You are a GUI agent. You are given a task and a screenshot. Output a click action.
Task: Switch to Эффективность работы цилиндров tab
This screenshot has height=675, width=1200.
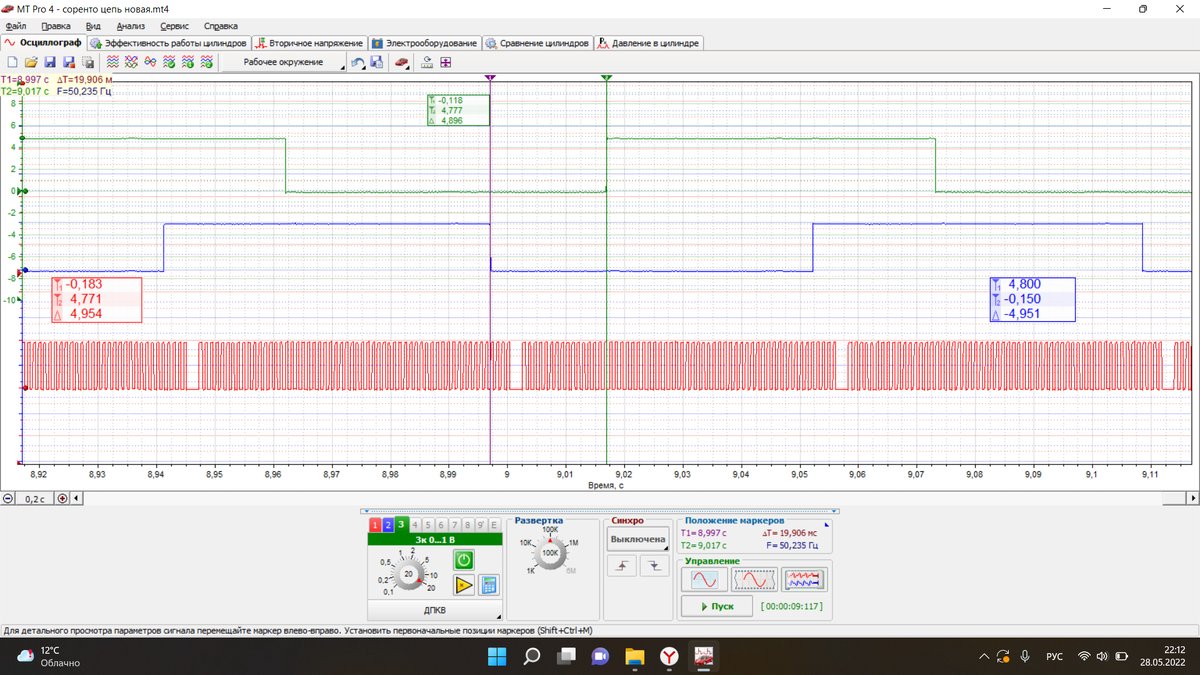[169, 43]
